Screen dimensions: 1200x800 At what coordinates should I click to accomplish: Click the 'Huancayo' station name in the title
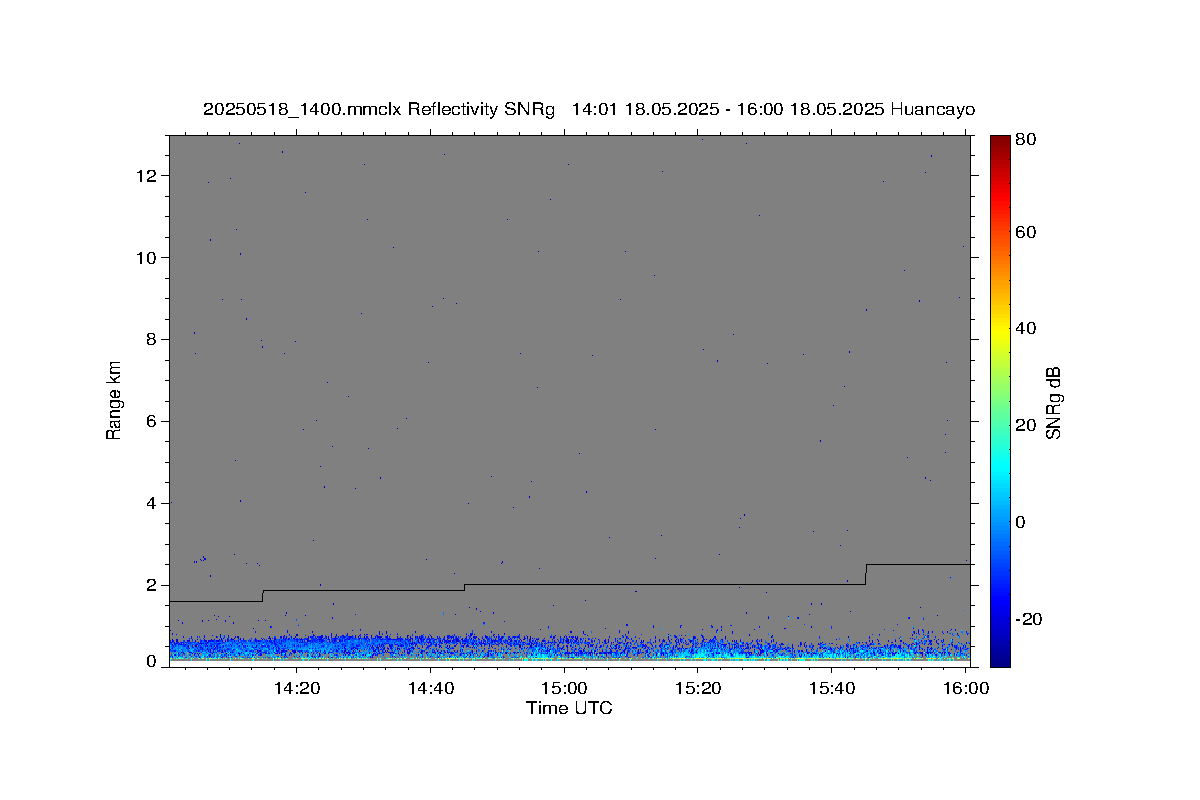(932, 110)
